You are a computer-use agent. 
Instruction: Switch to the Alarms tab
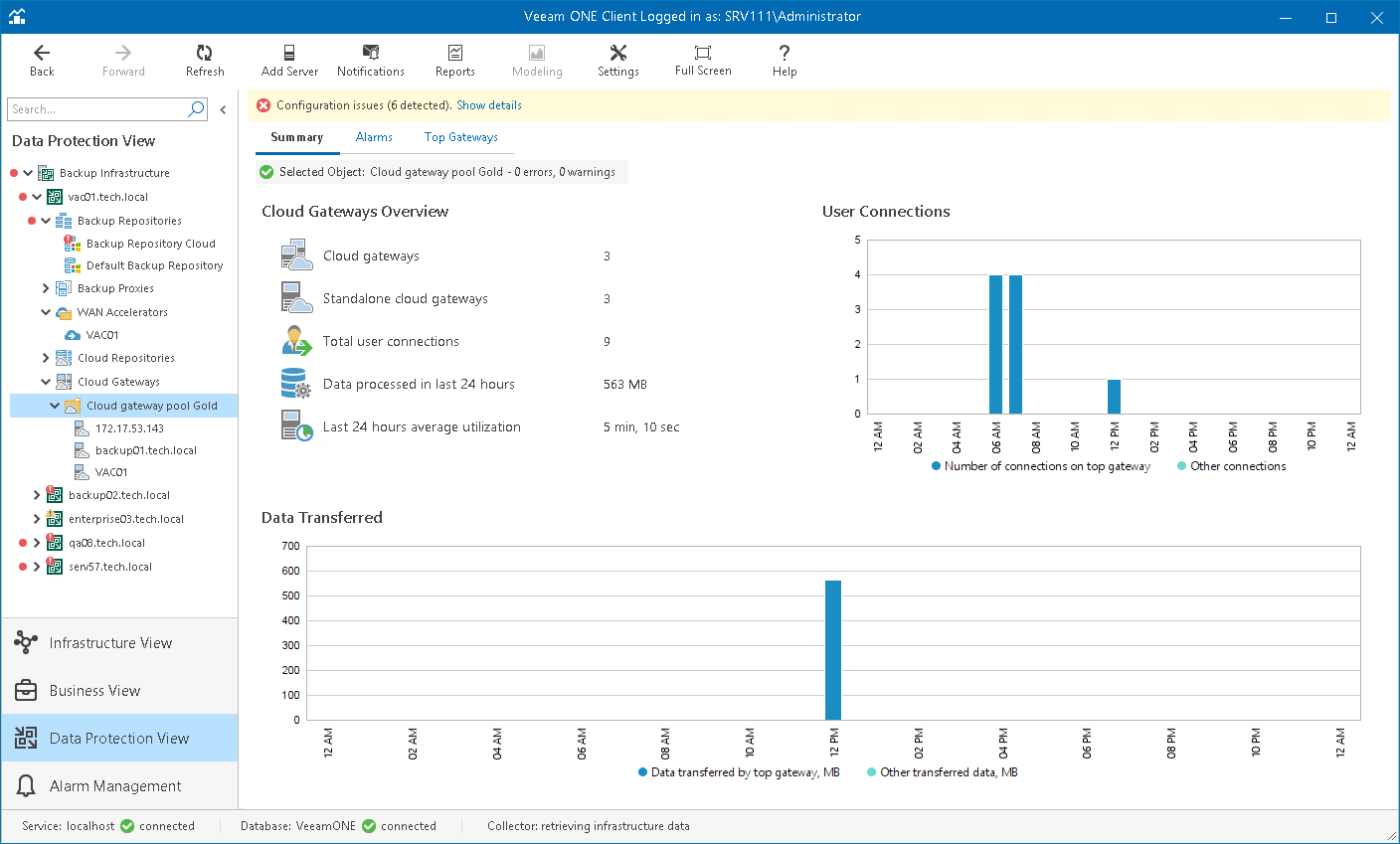374,137
